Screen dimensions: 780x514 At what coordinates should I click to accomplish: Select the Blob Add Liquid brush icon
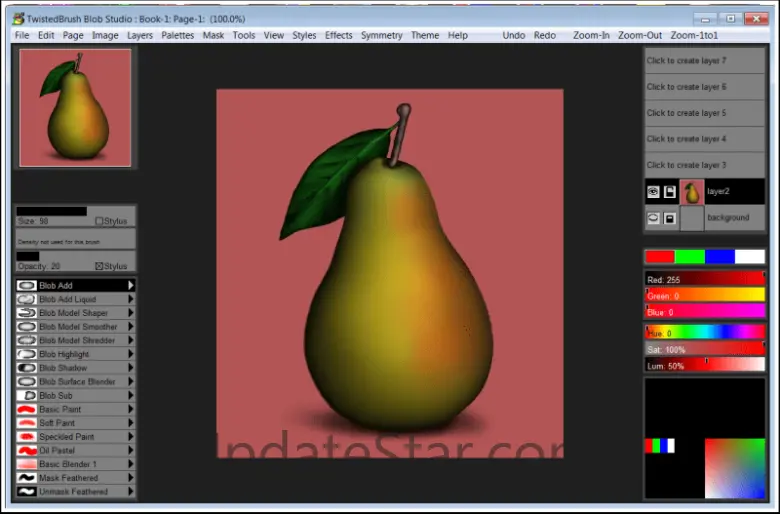27,299
